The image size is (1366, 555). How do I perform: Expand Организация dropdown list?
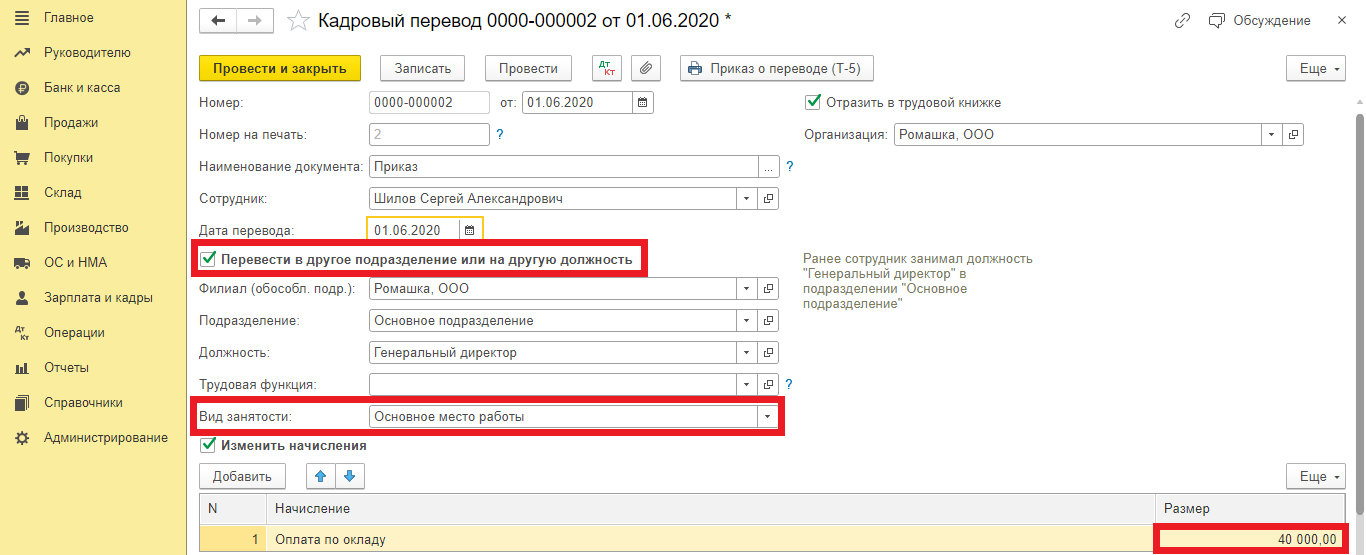1271,134
